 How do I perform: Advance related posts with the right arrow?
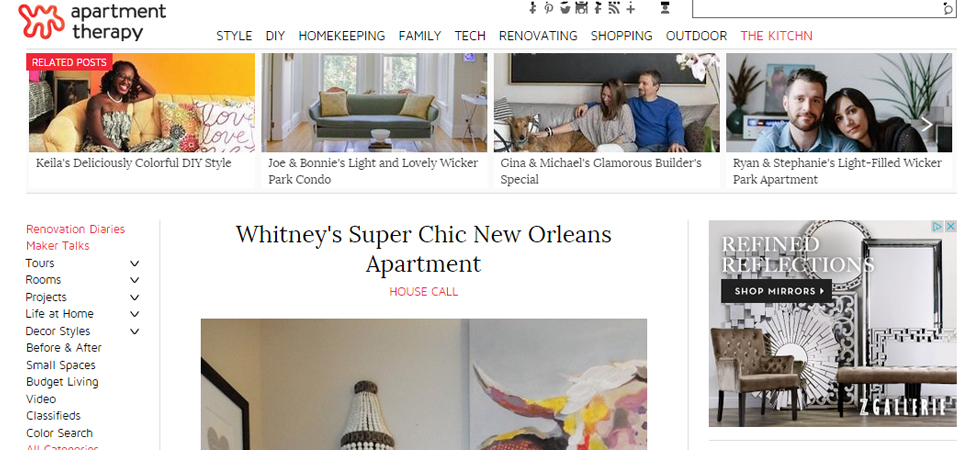[927, 125]
